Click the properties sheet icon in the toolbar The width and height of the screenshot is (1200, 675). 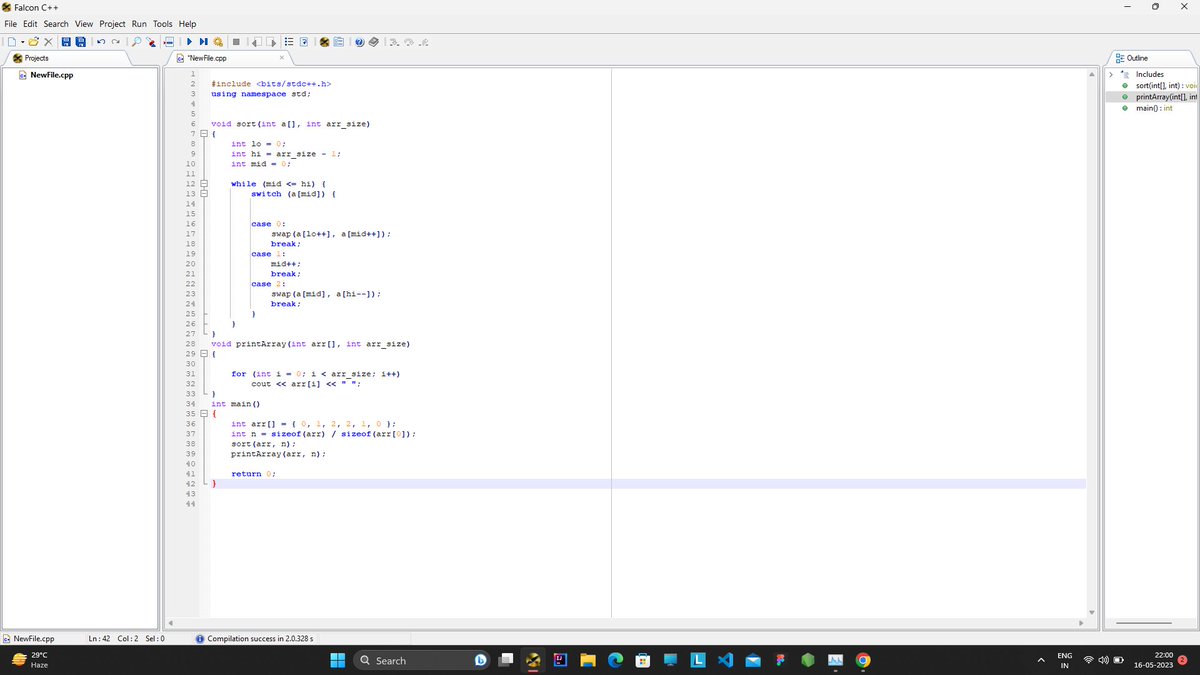338,42
